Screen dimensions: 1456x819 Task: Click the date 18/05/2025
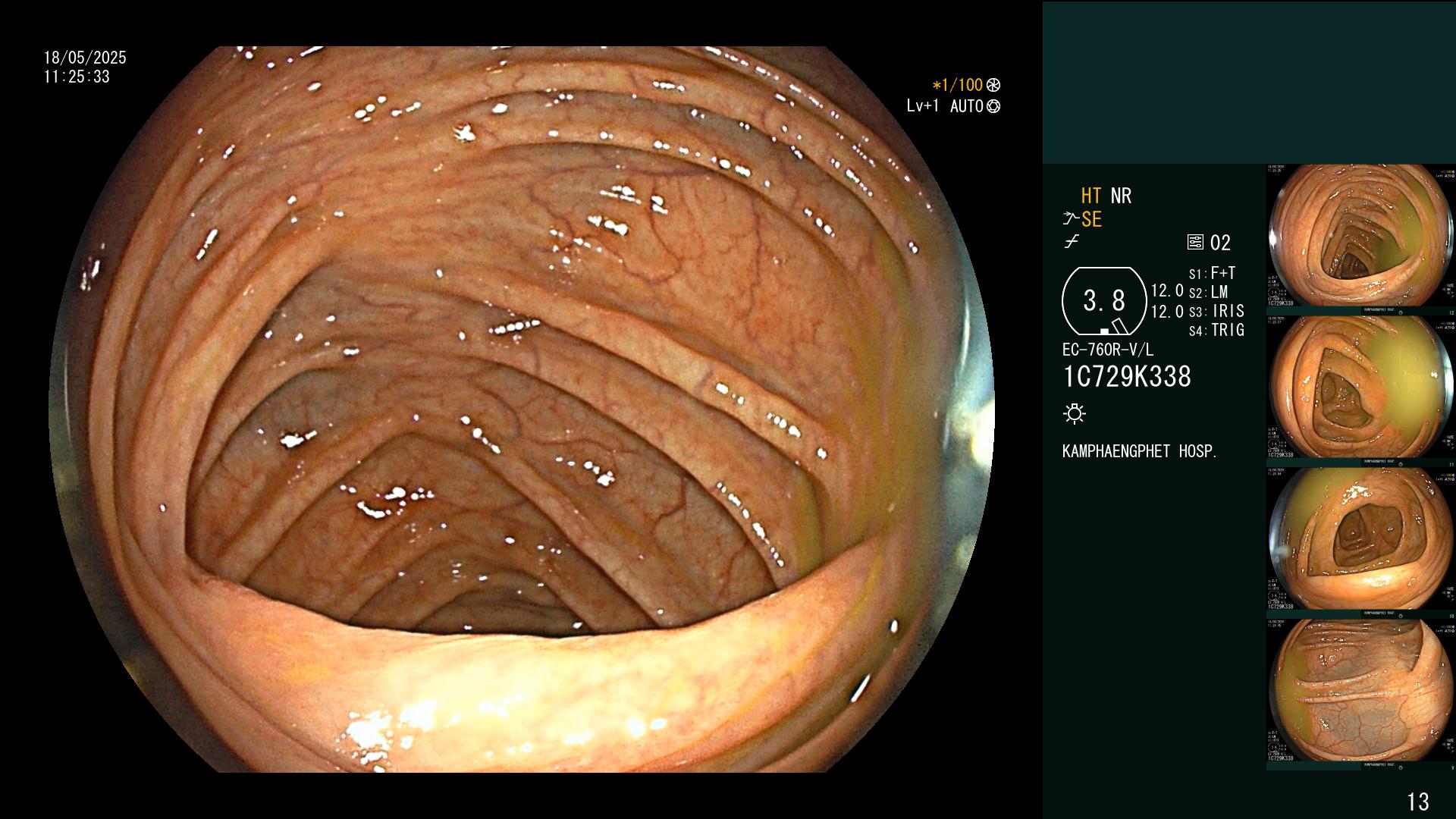[85, 58]
